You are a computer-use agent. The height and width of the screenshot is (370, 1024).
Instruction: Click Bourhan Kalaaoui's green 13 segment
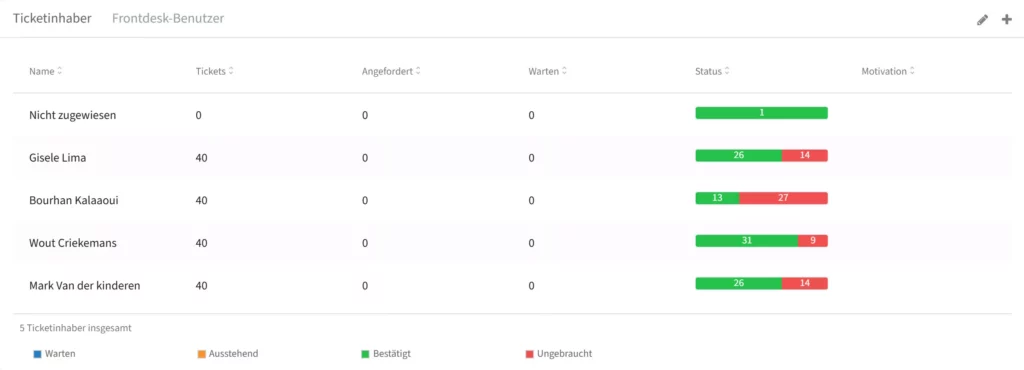(x=717, y=198)
